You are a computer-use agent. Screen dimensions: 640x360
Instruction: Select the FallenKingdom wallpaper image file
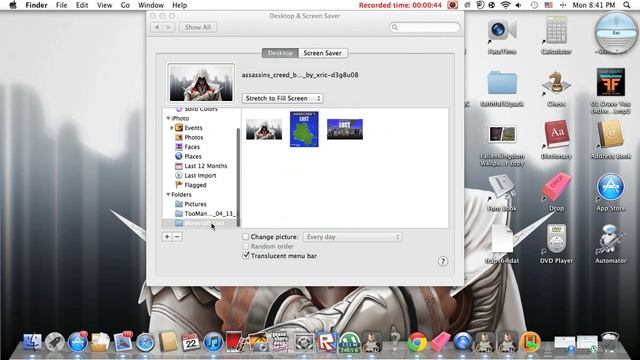tap(502, 134)
